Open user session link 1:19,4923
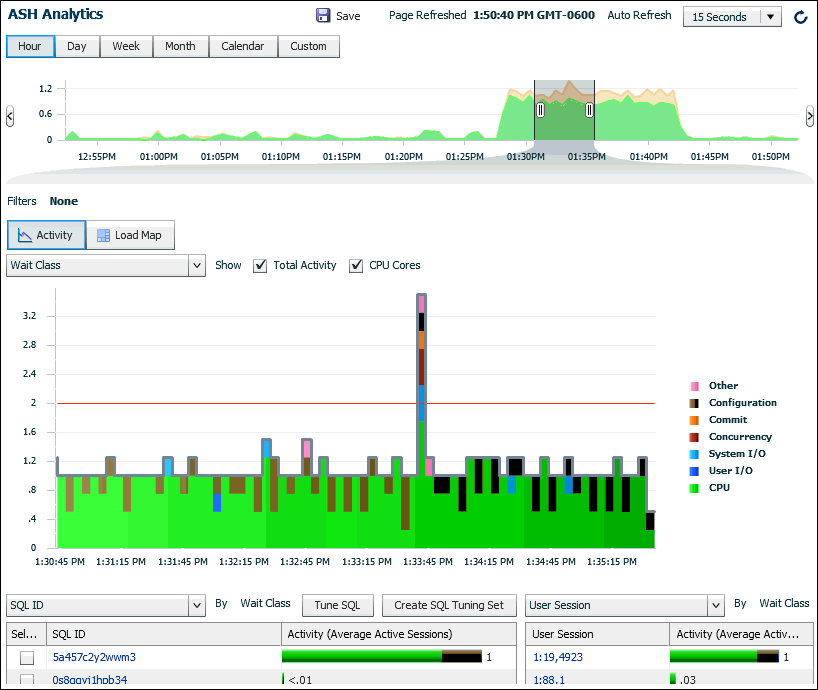This screenshot has height=690, width=818. click(557, 657)
